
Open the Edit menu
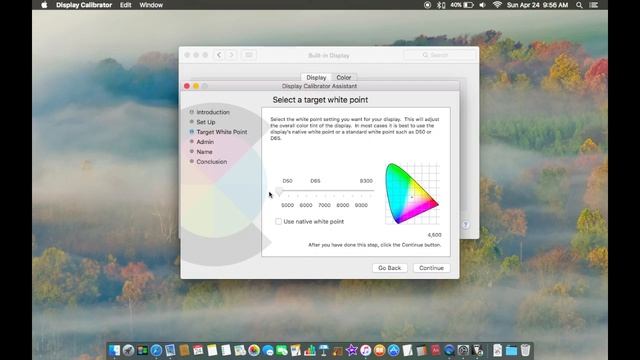[125, 5]
